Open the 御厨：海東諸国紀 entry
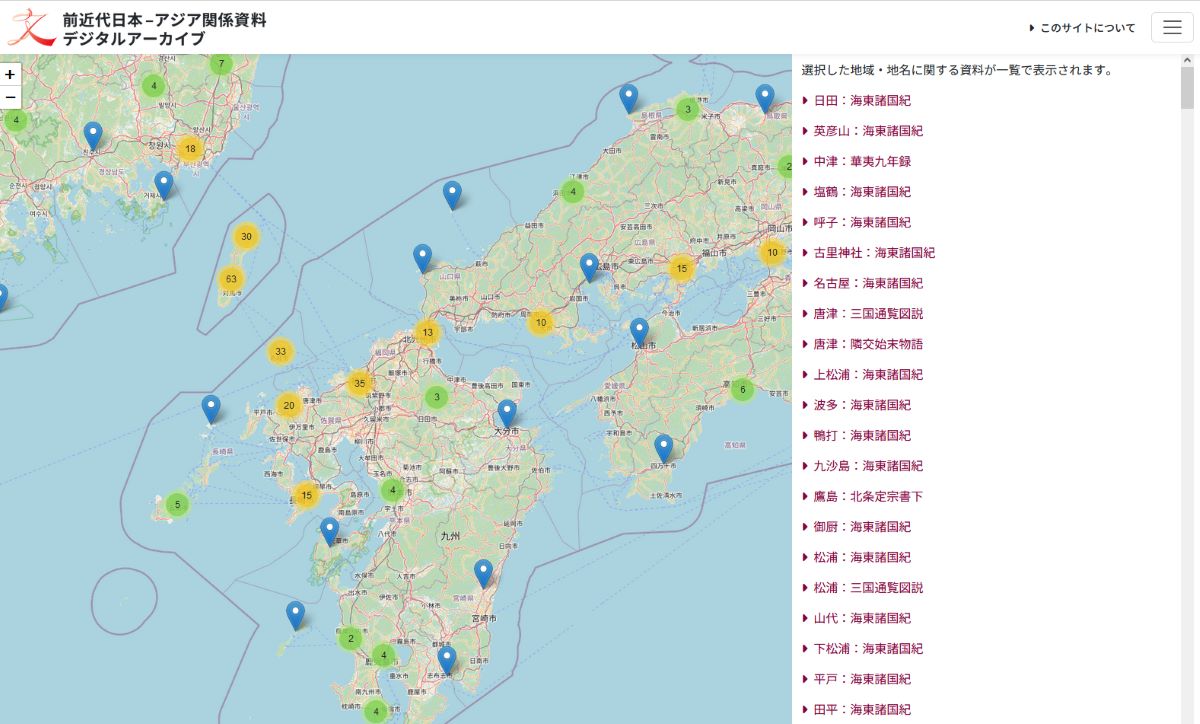 (862, 527)
